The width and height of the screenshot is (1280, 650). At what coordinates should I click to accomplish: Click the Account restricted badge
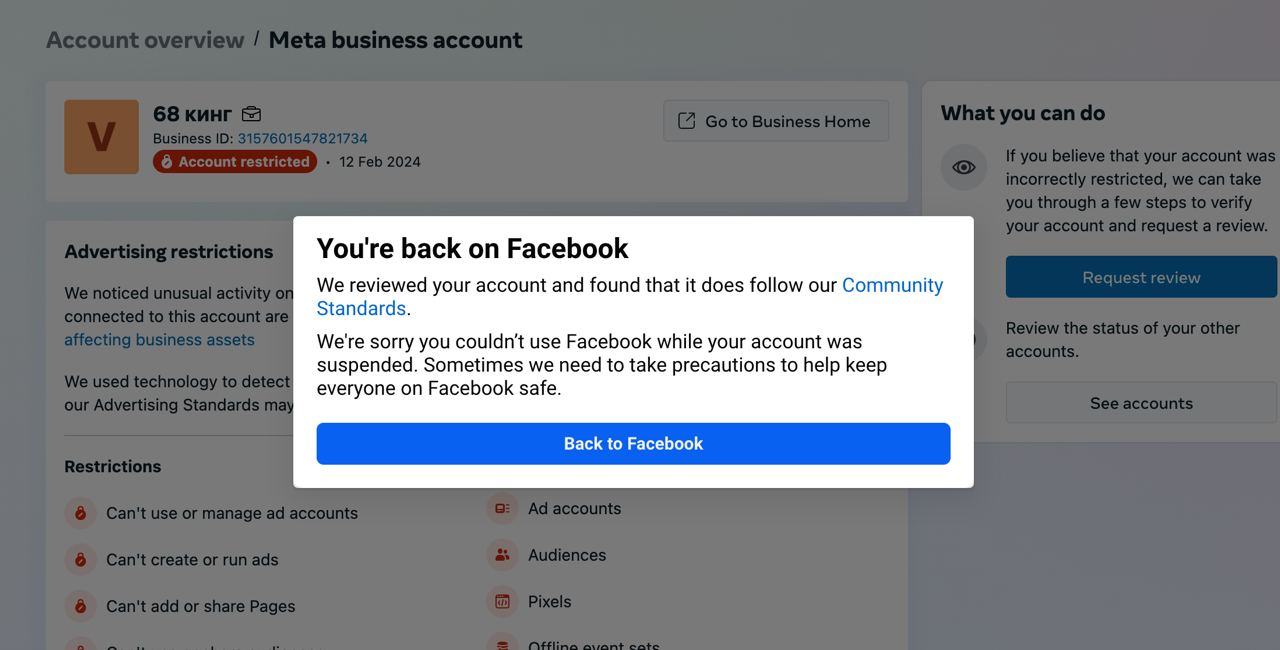(x=235, y=161)
